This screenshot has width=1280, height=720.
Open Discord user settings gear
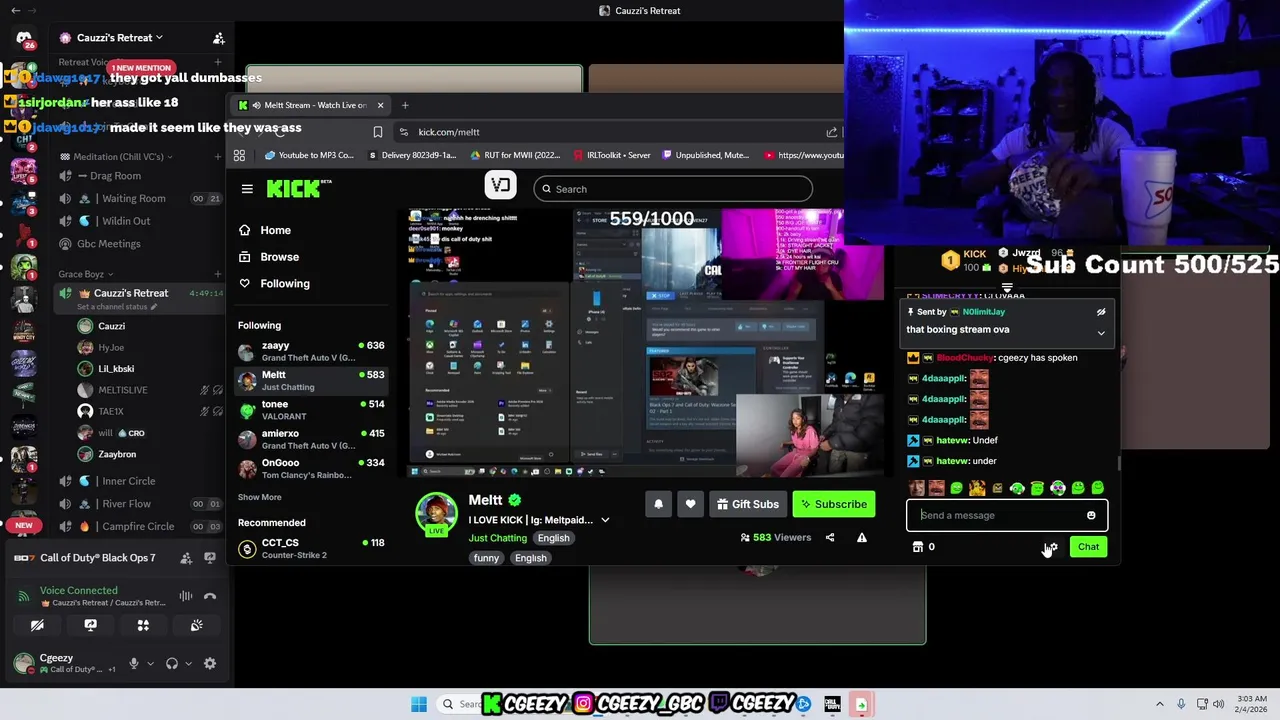tap(210, 663)
